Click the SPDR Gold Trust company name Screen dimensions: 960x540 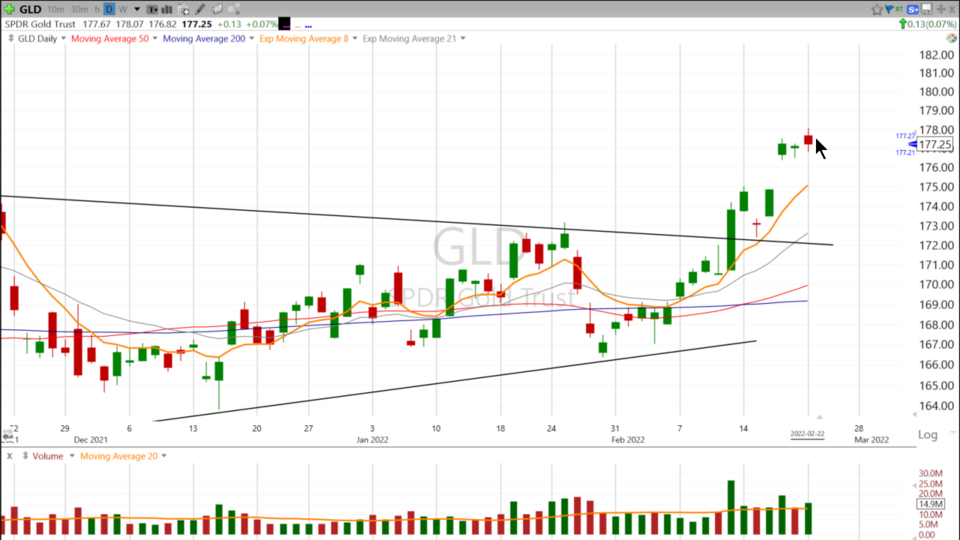pyautogui.click(x=40, y=24)
